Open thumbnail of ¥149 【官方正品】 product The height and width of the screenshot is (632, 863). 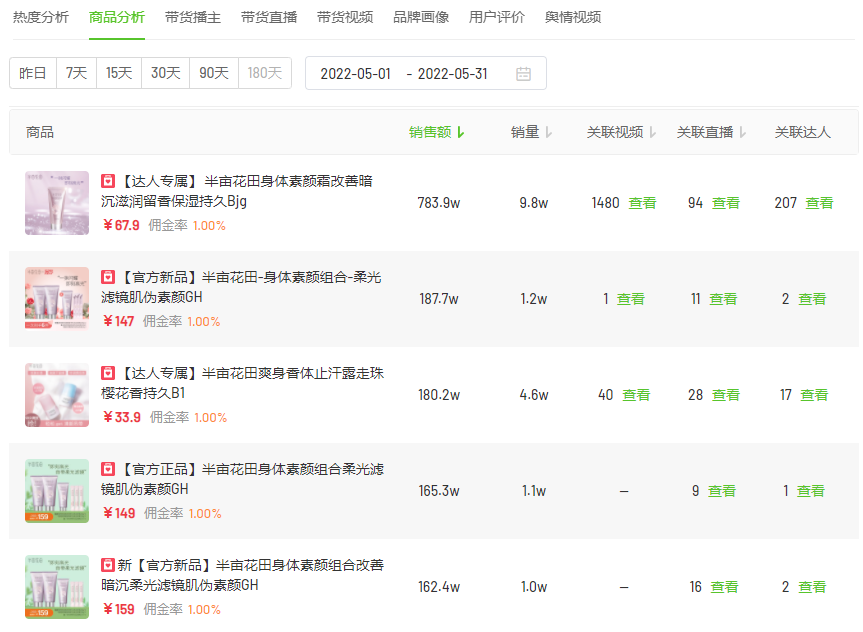(57, 491)
